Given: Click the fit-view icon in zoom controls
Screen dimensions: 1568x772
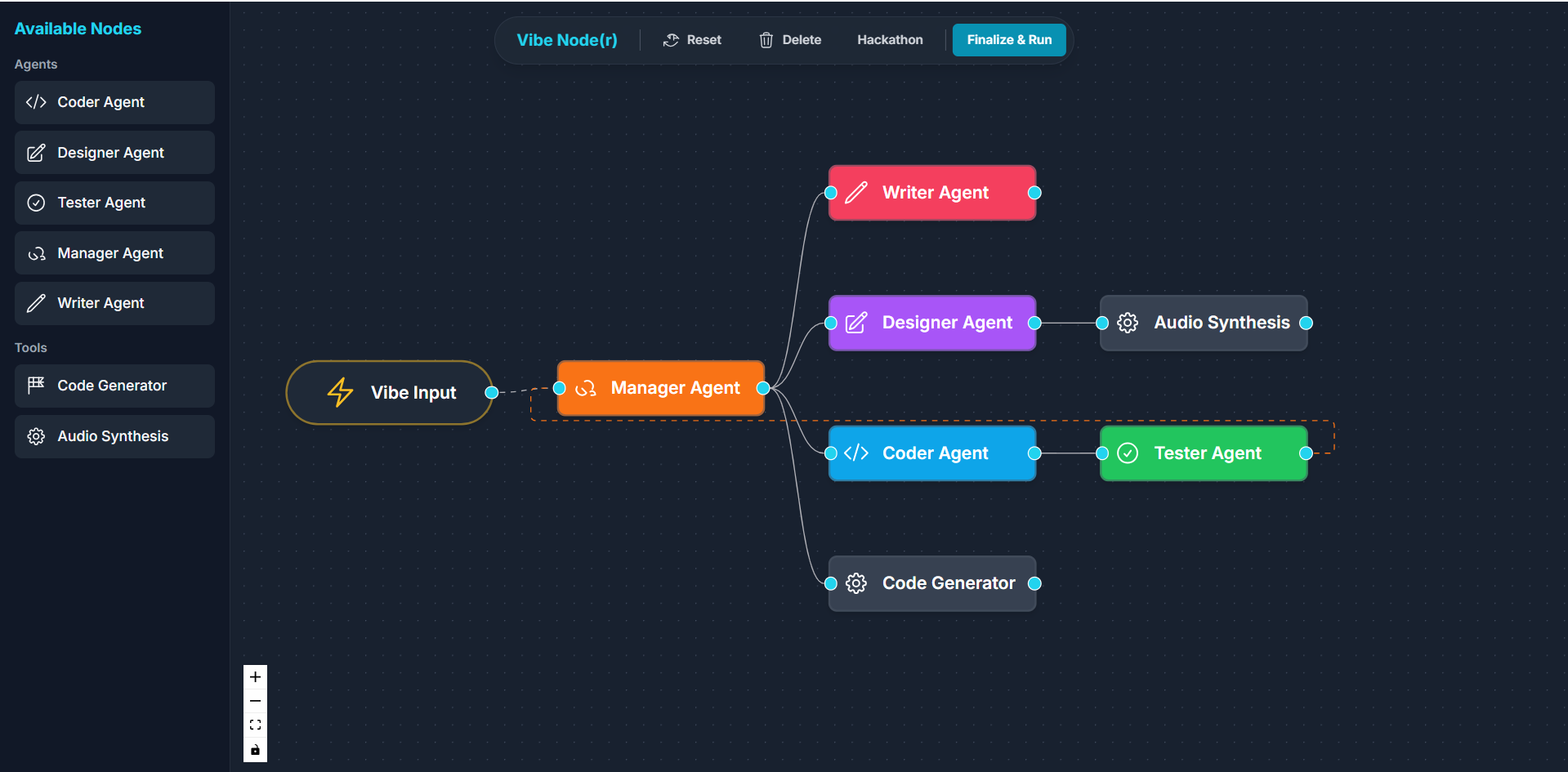Looking at the screenshot, I should click(x=255, y=725).
